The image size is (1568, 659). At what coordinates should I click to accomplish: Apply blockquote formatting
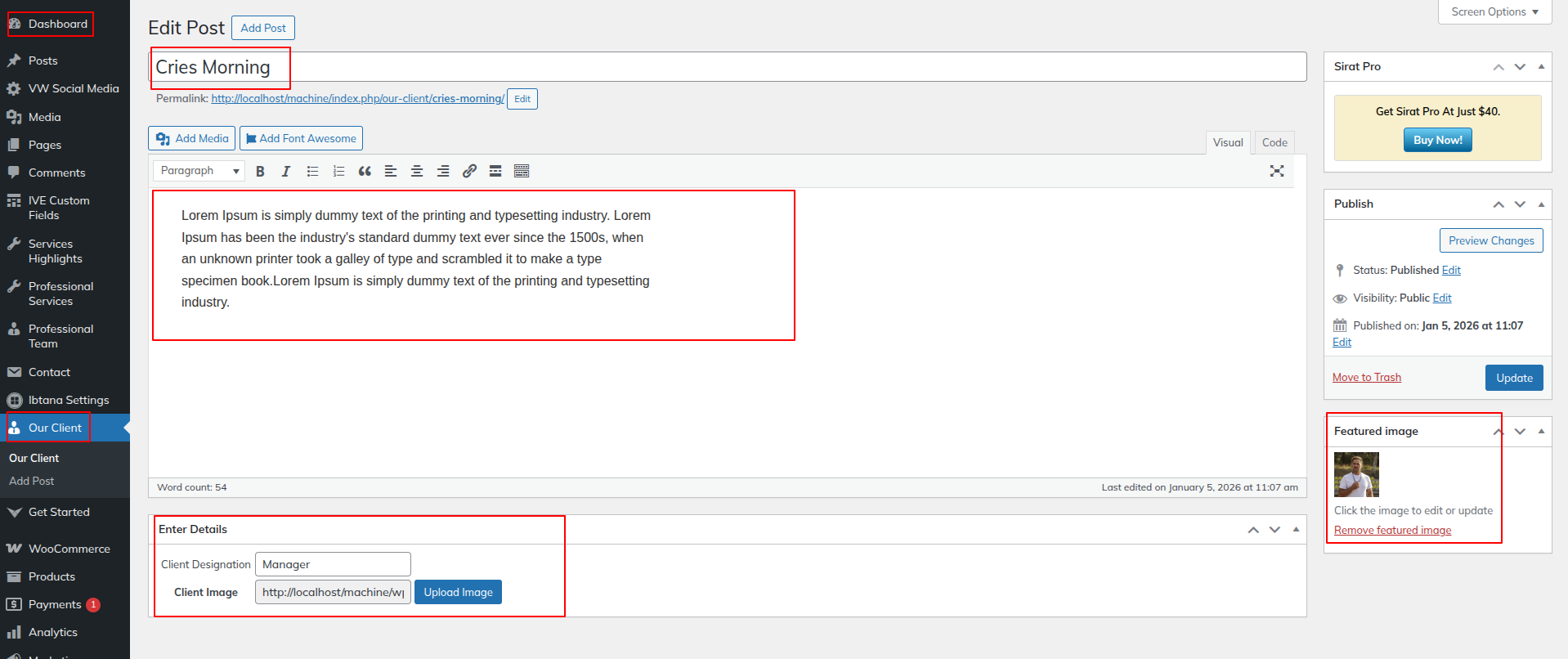point(365,172)
